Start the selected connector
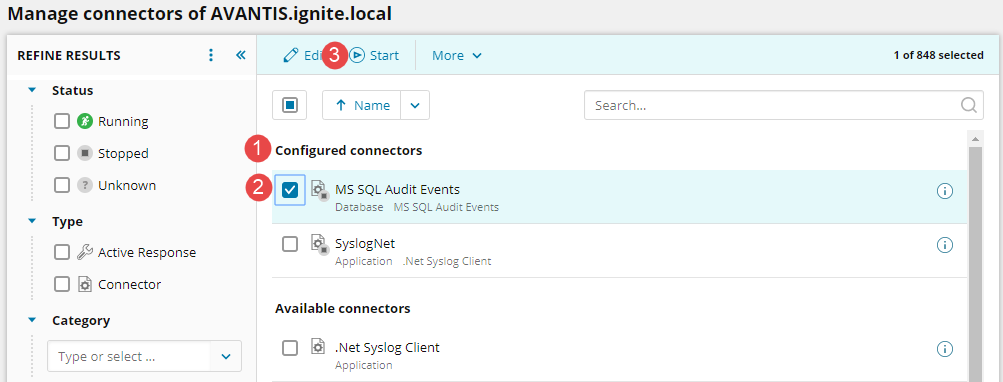Image resolution: width=1003 pixels, height=382 pixels. pyautogui.click(x=374, y=56)
